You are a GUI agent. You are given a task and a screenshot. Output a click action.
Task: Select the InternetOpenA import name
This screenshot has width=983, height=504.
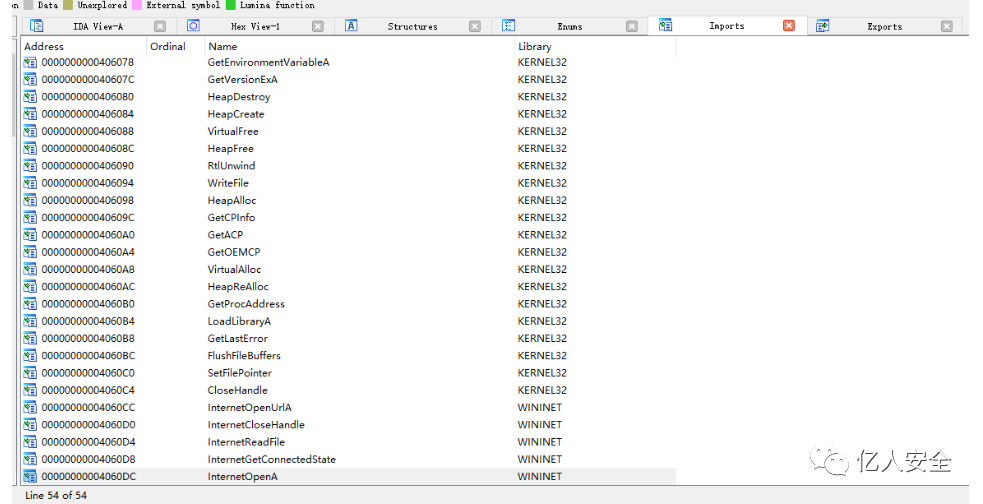pos(243,476)
